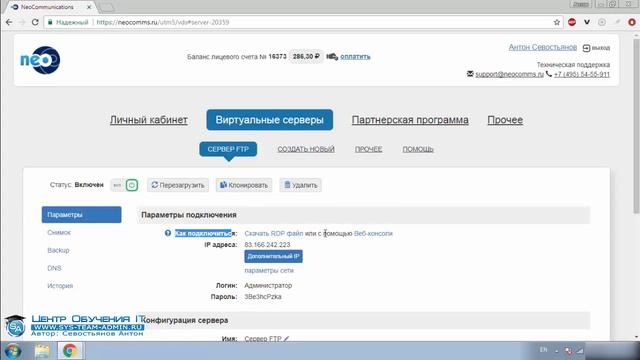This screenshot has width=640, height=360.
Task: Open Backup in the side menu
Action: (58, 250)
